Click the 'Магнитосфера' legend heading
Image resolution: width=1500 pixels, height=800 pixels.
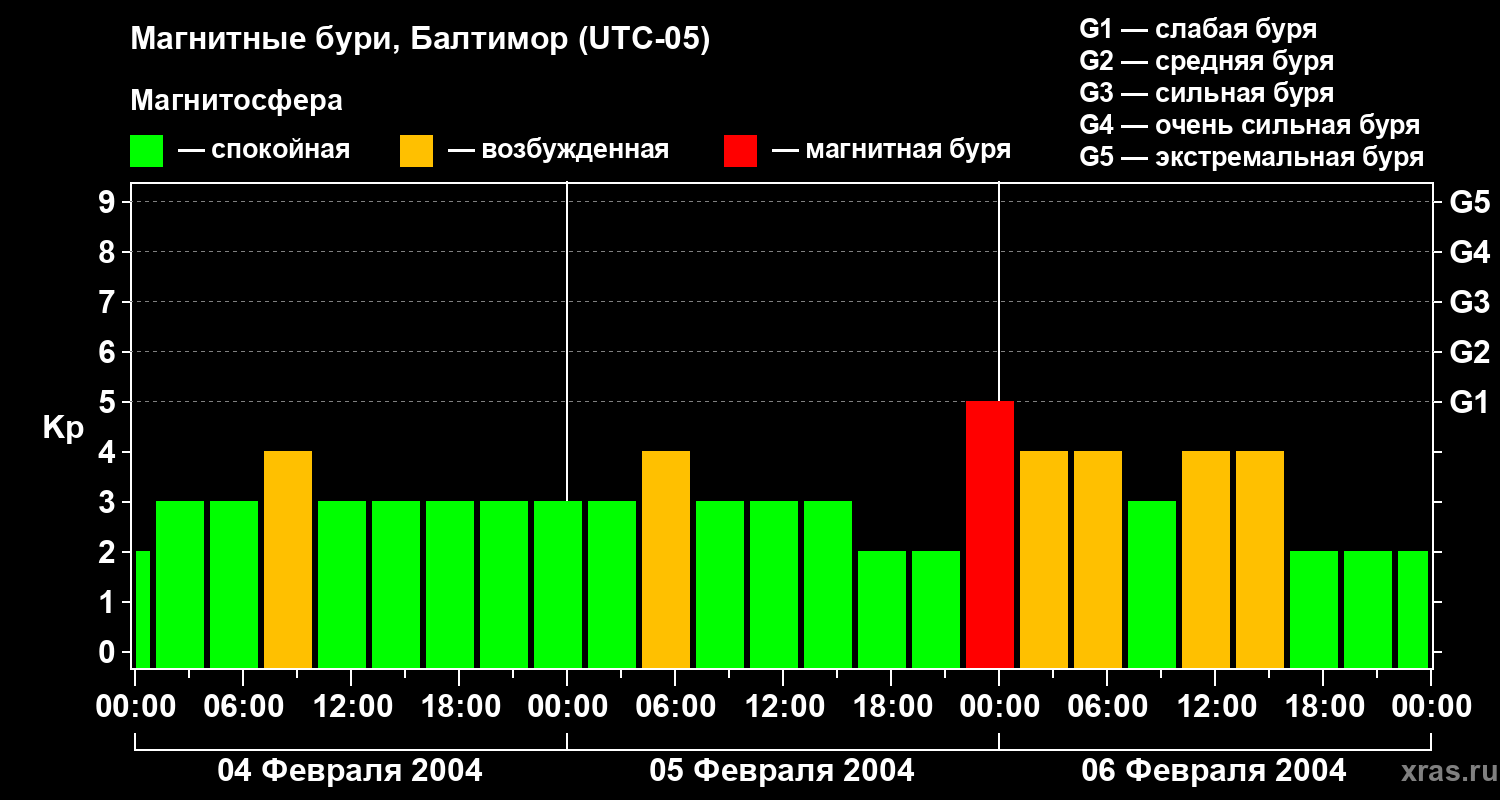pos(236,101)
